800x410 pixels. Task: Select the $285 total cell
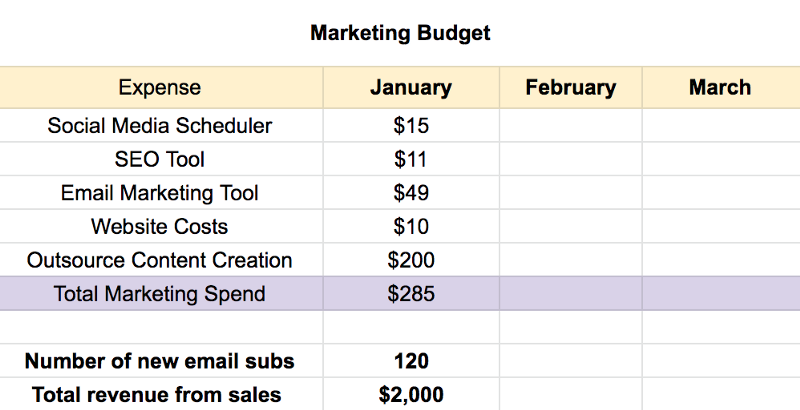click(411, 294)
